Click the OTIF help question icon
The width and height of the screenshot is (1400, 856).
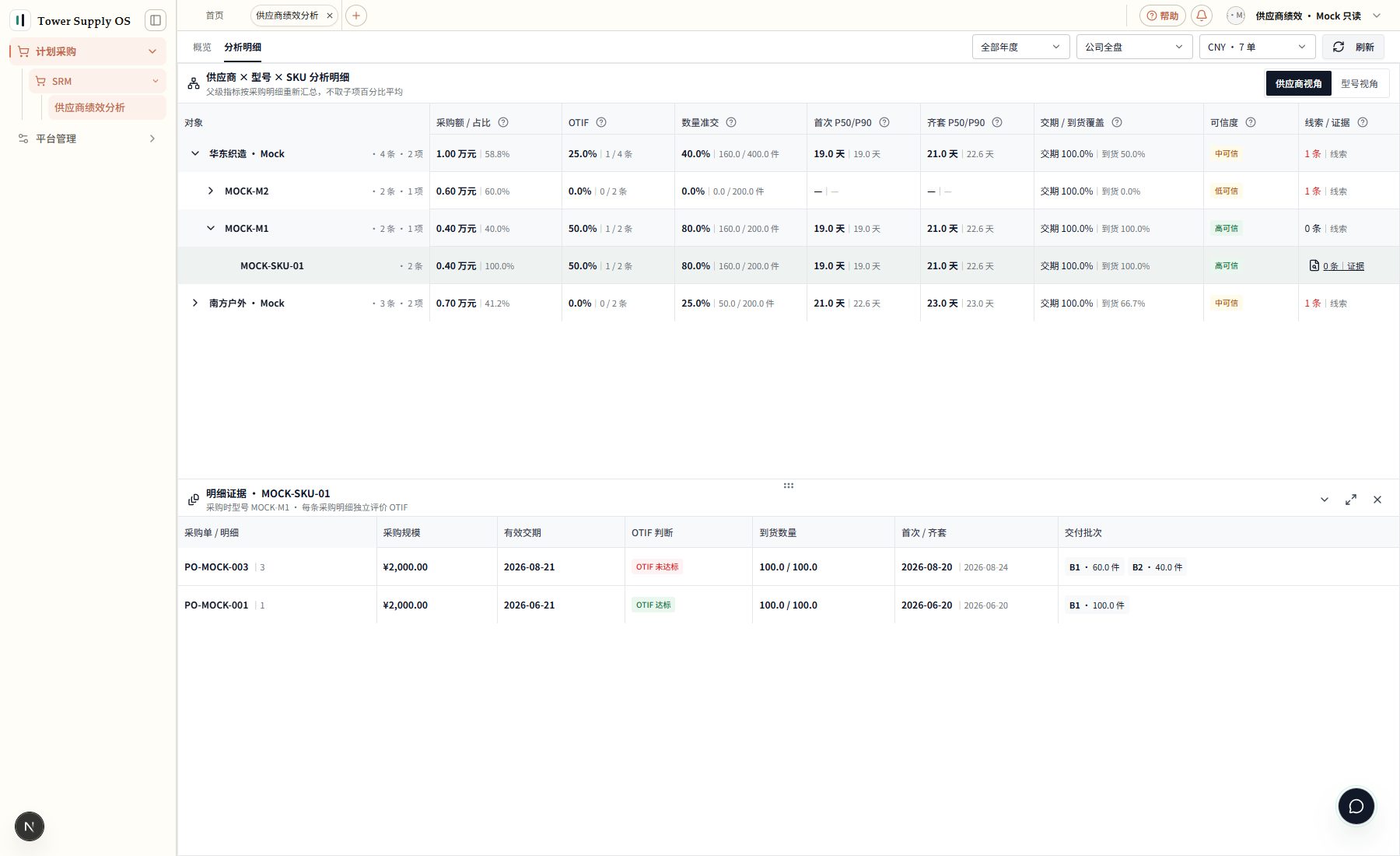[x=601, y=122]
